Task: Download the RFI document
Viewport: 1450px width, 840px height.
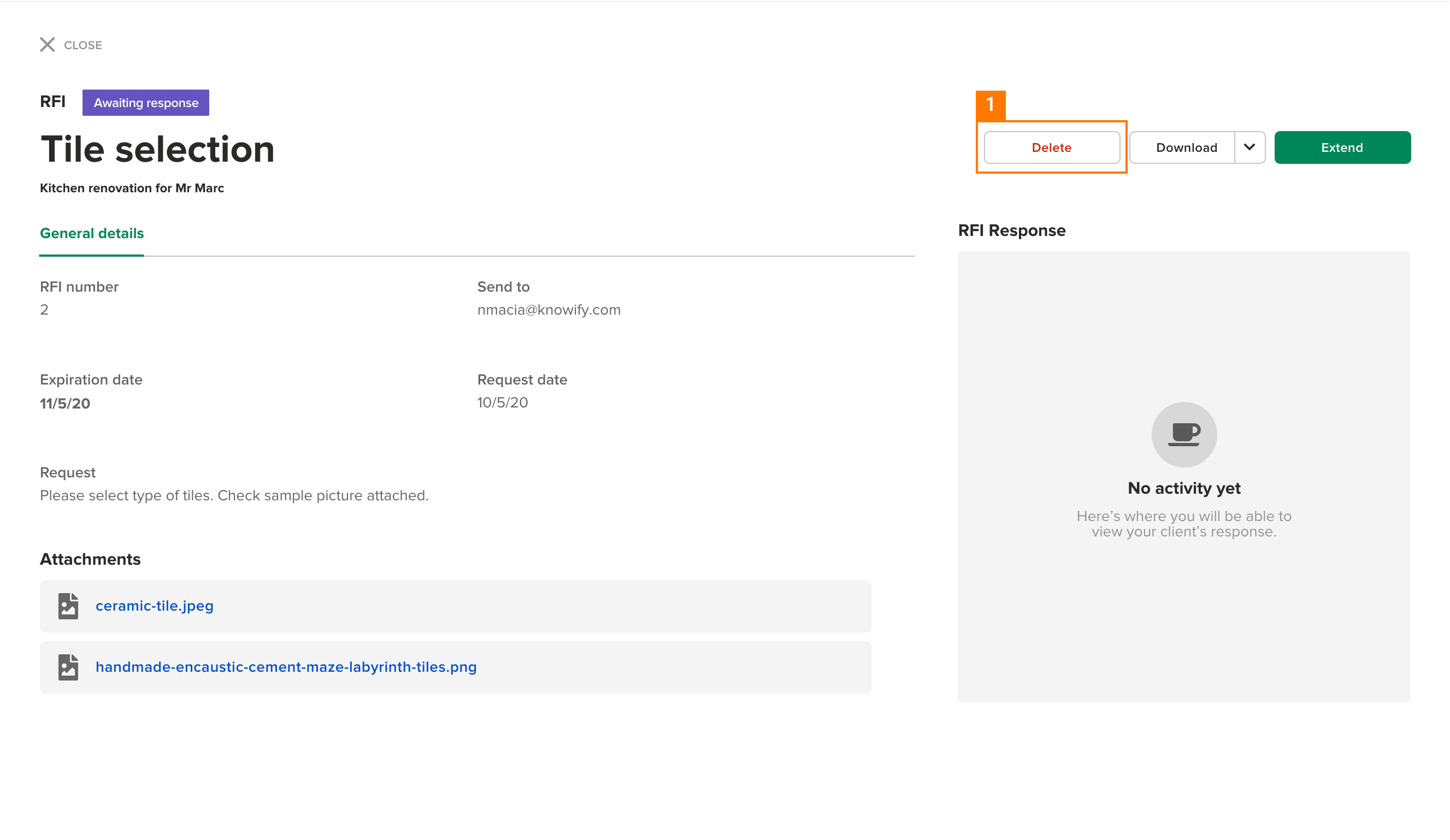Action: [1182, 148]
